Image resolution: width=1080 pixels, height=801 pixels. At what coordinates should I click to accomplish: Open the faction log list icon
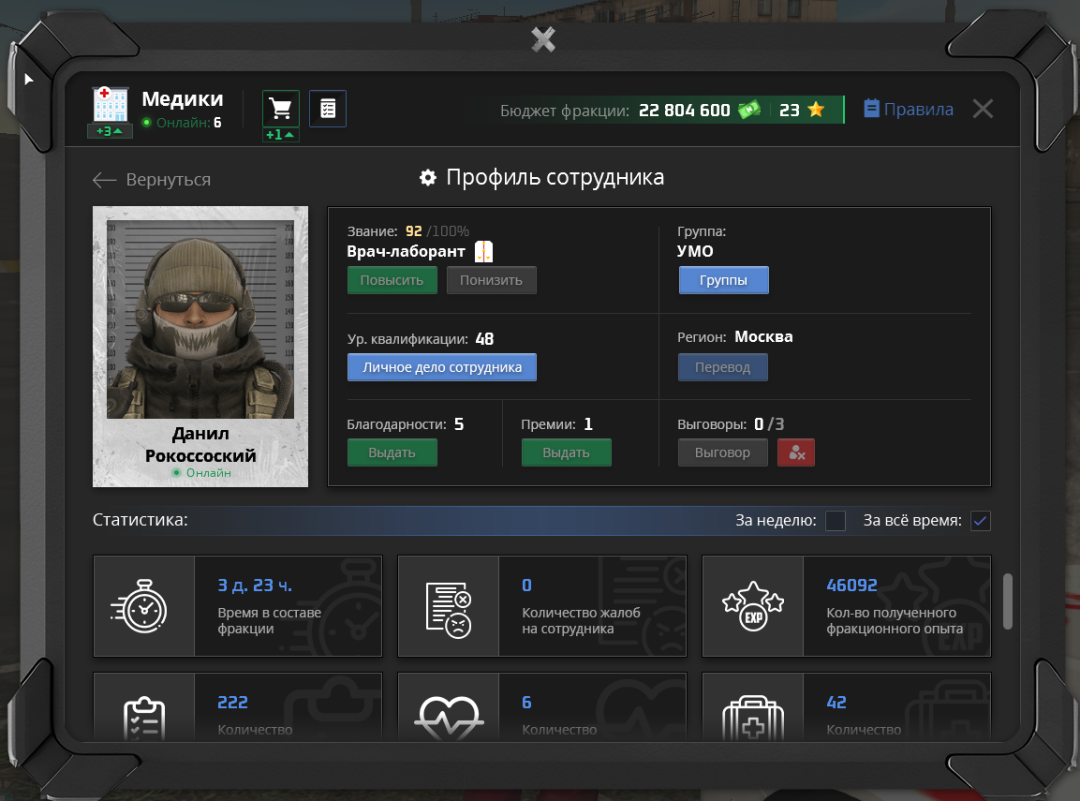coord(328,108)
